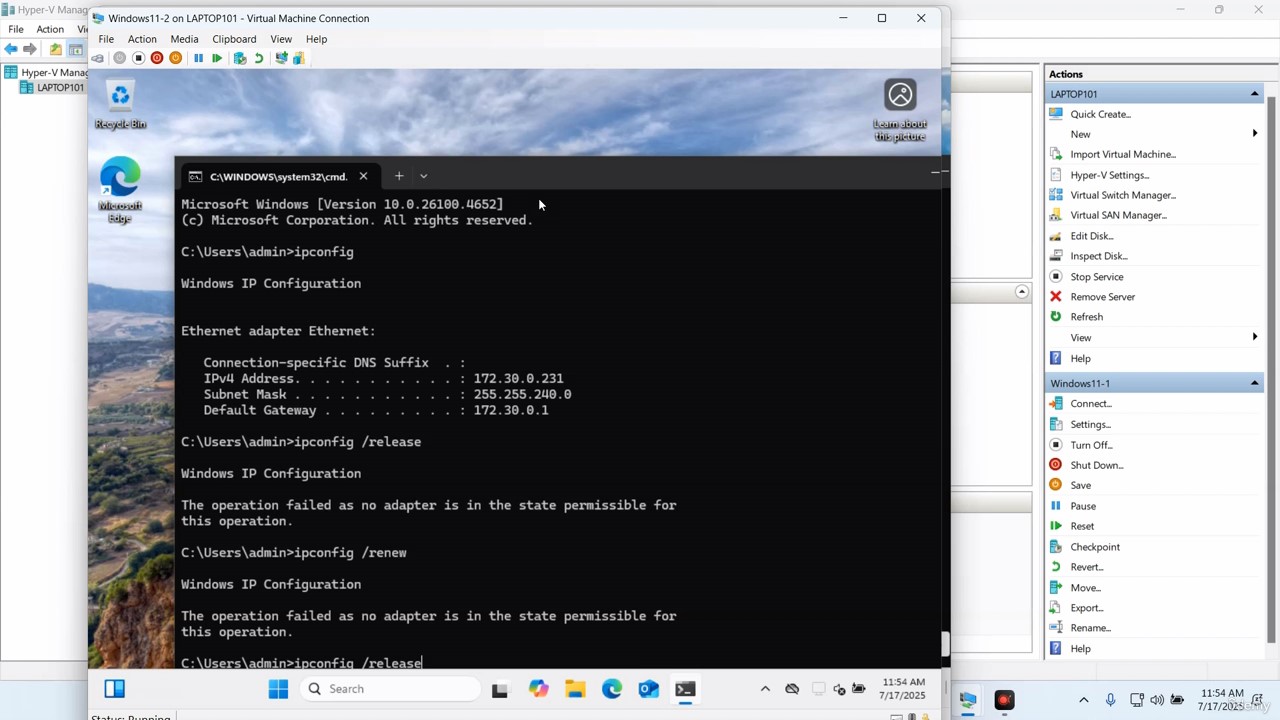The height and width of the screenshot is (720, 1280).
Task: Open the Microsoft Edge desktop icon
Action: click(x=120, y=190)
